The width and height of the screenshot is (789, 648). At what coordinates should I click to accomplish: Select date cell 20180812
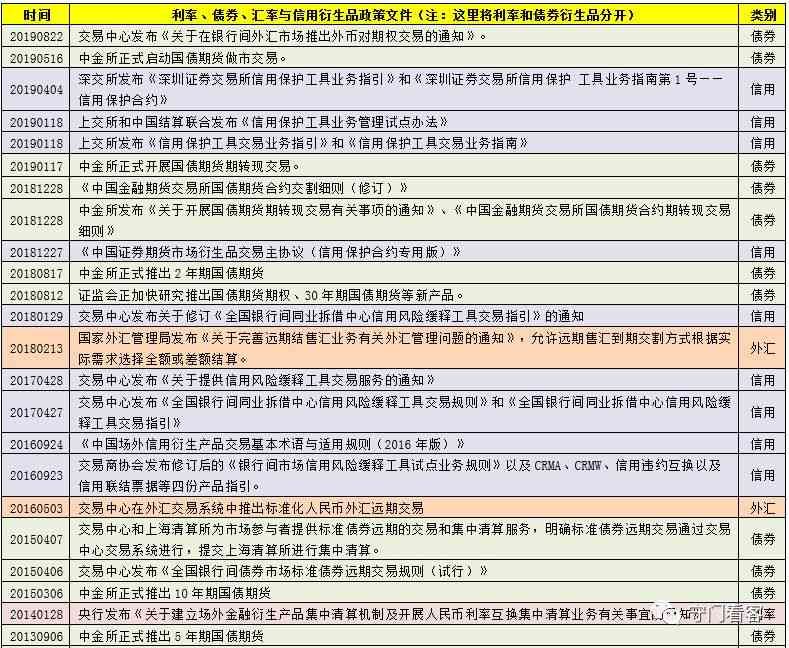coord(36,295)
